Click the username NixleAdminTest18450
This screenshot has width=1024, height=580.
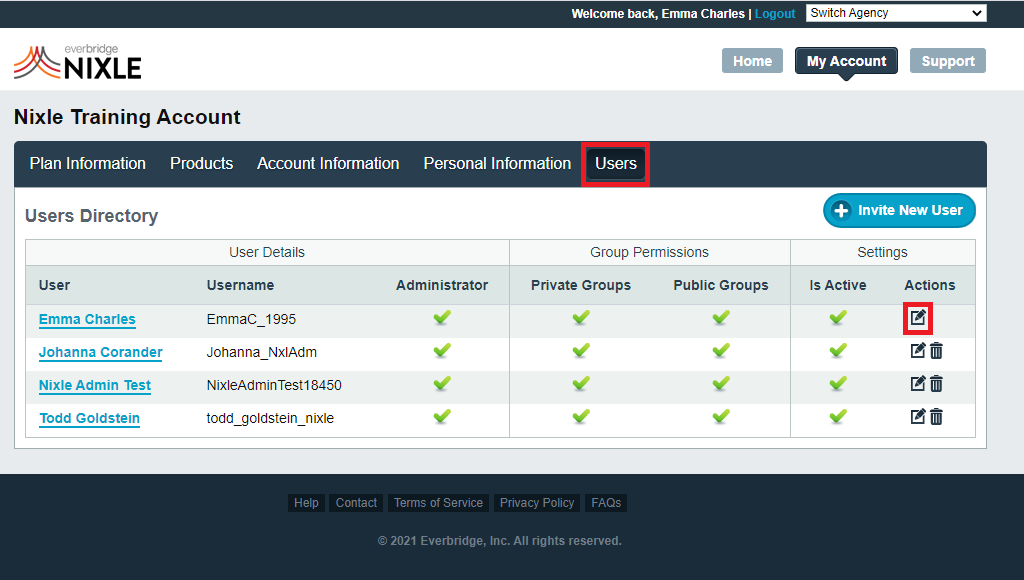pos(274,385)
